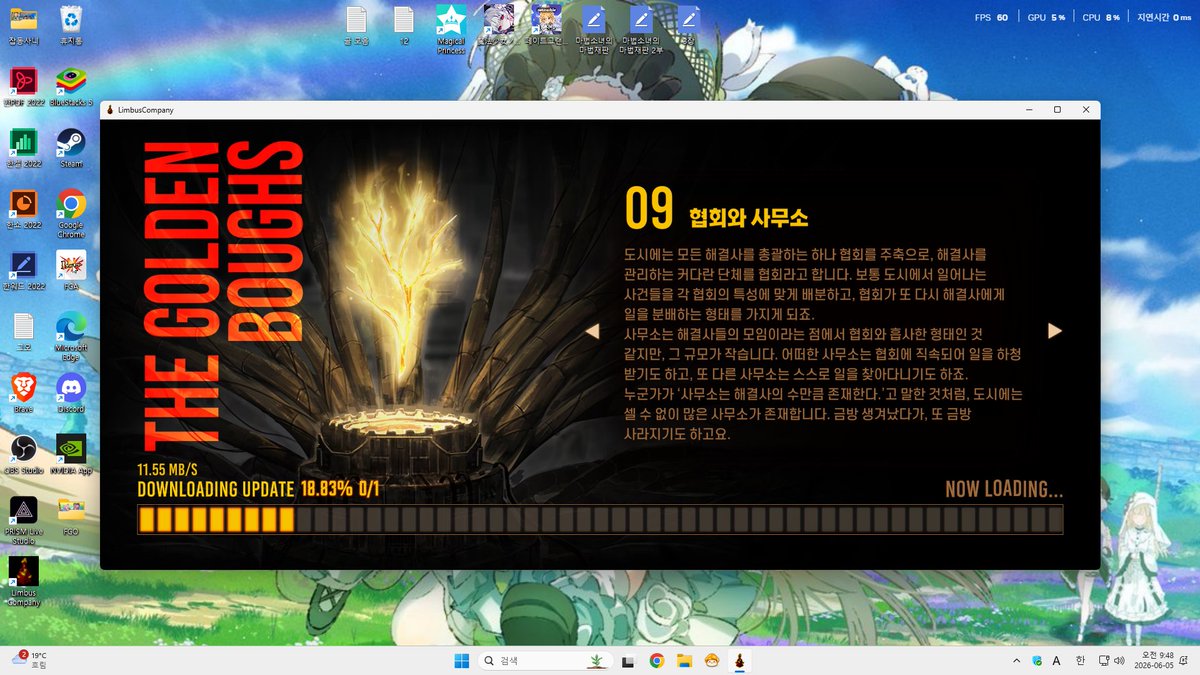Expand hidden system tray icons
Image resolution: width=1200 pixels, height=675 pixels.
pos(1016,660)
